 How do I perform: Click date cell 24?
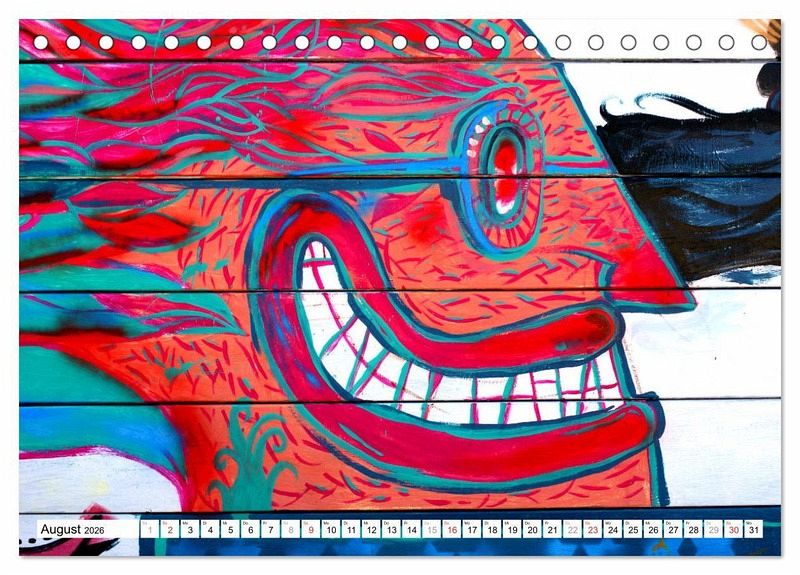[613, 529]
